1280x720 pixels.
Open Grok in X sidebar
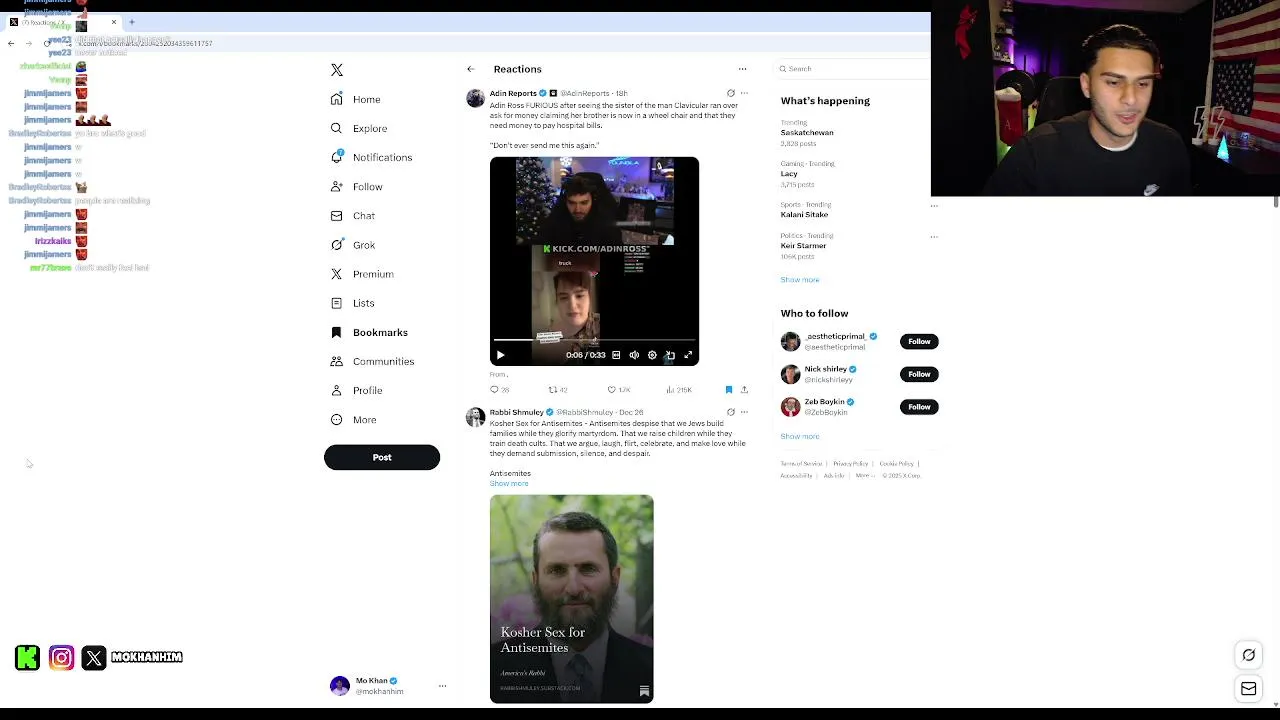(x=353, y=244)
